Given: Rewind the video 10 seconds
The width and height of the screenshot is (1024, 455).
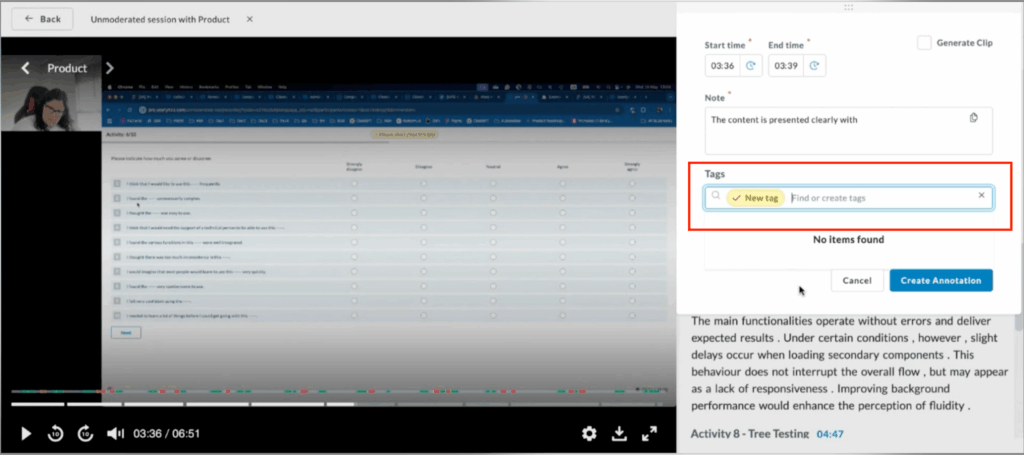Looking at the screenshot, I should [x=57, y=433].
